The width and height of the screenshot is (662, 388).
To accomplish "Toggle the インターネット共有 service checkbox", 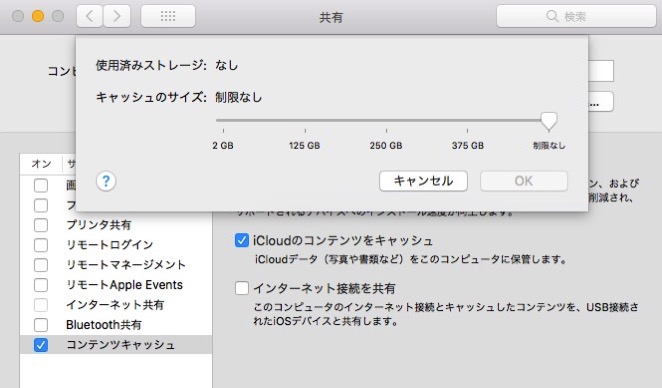I will pos(41,305).
